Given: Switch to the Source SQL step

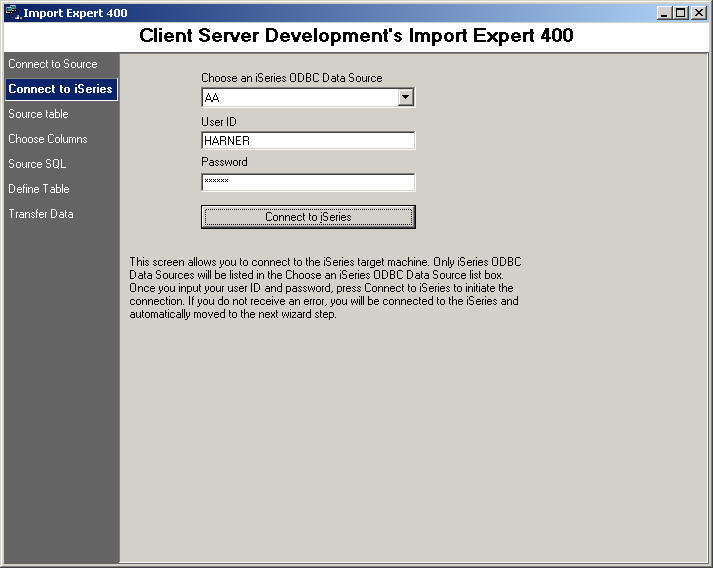Looking at the screenshot, I should [x=37, y=164].
